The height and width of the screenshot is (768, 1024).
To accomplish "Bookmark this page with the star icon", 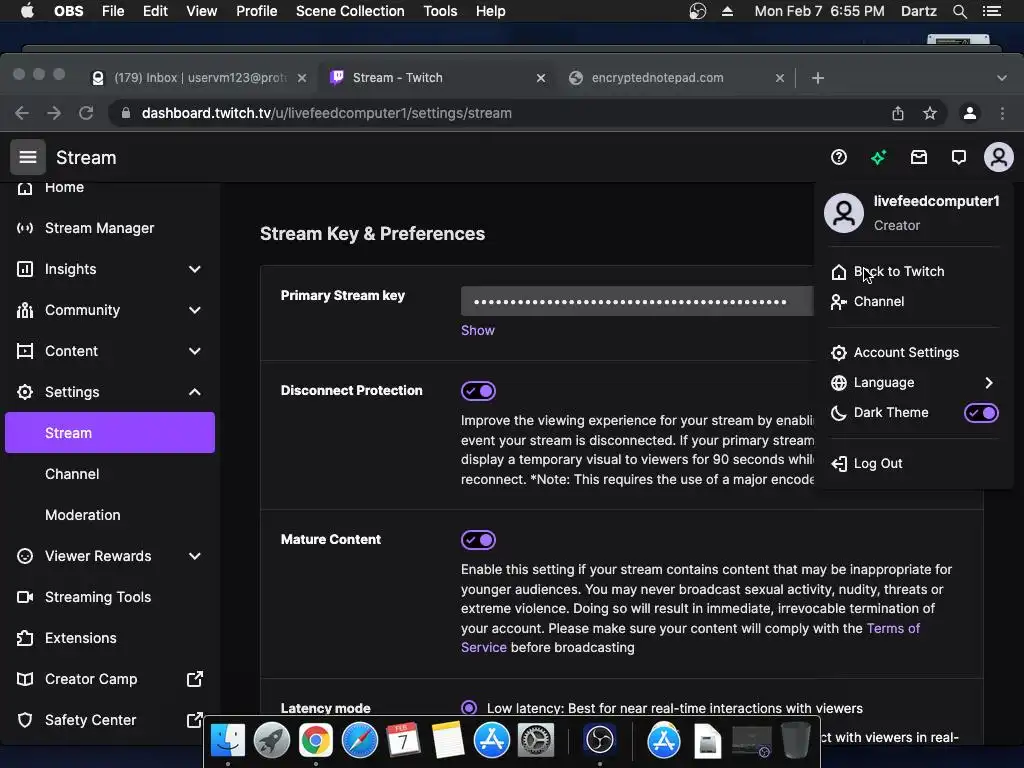I will coord(930,113).
